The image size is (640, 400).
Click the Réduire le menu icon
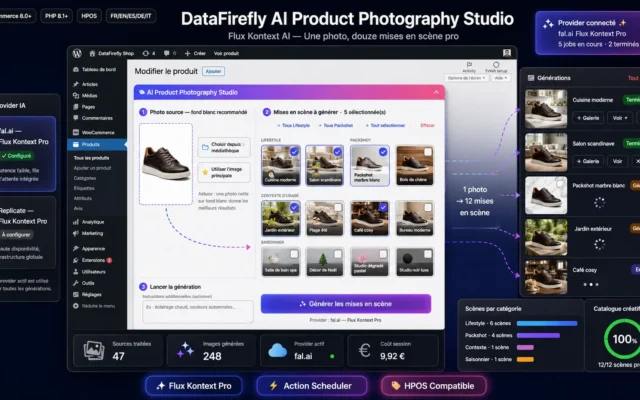click(x=76, y=306)
